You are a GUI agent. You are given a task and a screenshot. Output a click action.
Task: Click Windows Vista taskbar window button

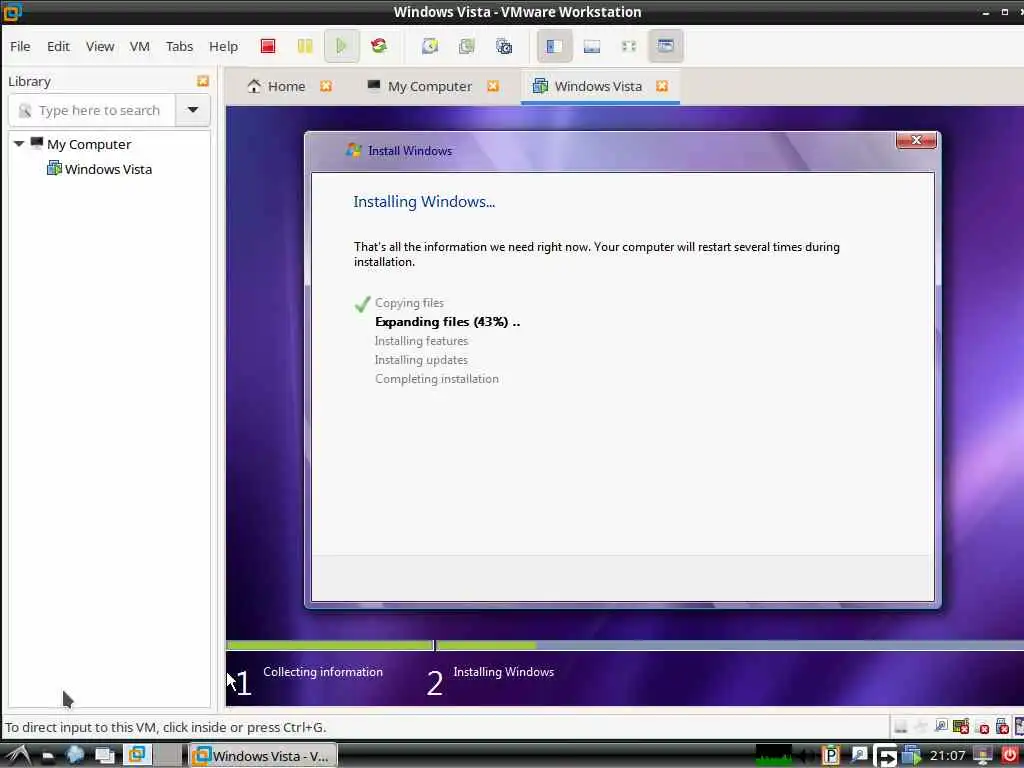click(263, 756)
